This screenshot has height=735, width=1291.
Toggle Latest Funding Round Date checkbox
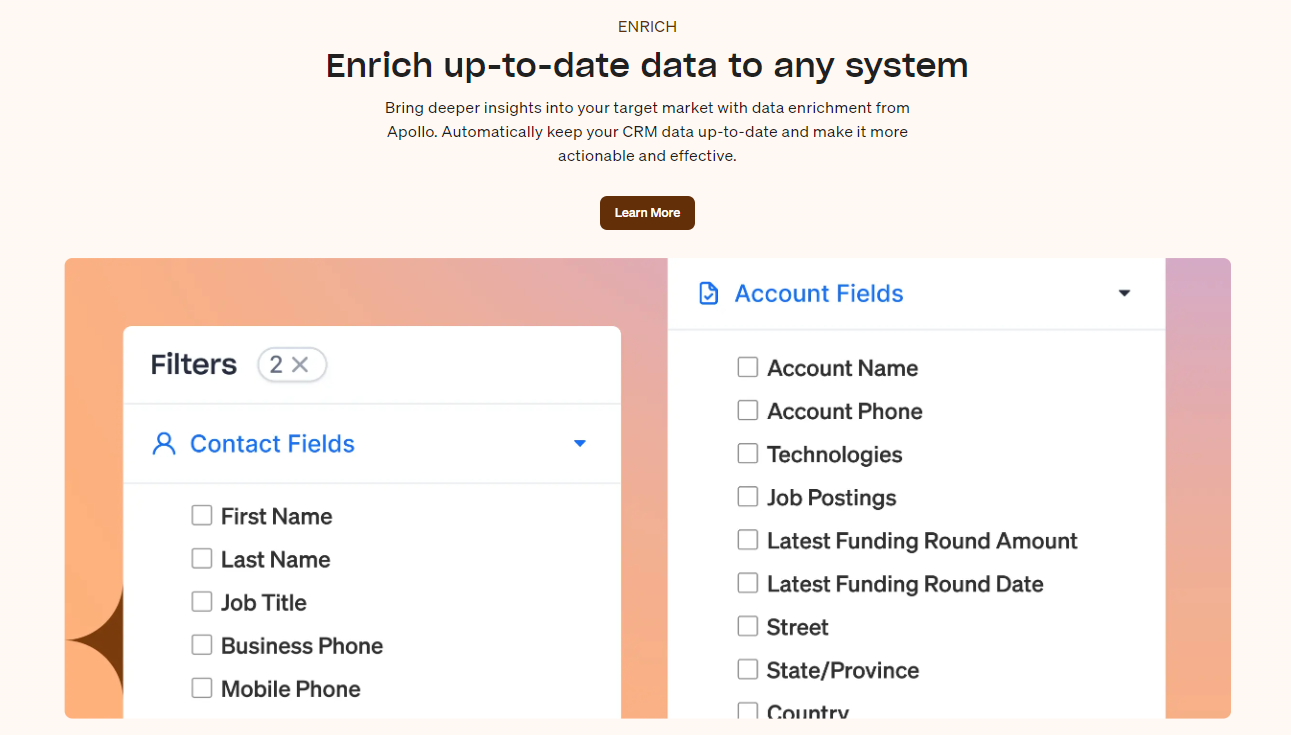click(748, 583)
